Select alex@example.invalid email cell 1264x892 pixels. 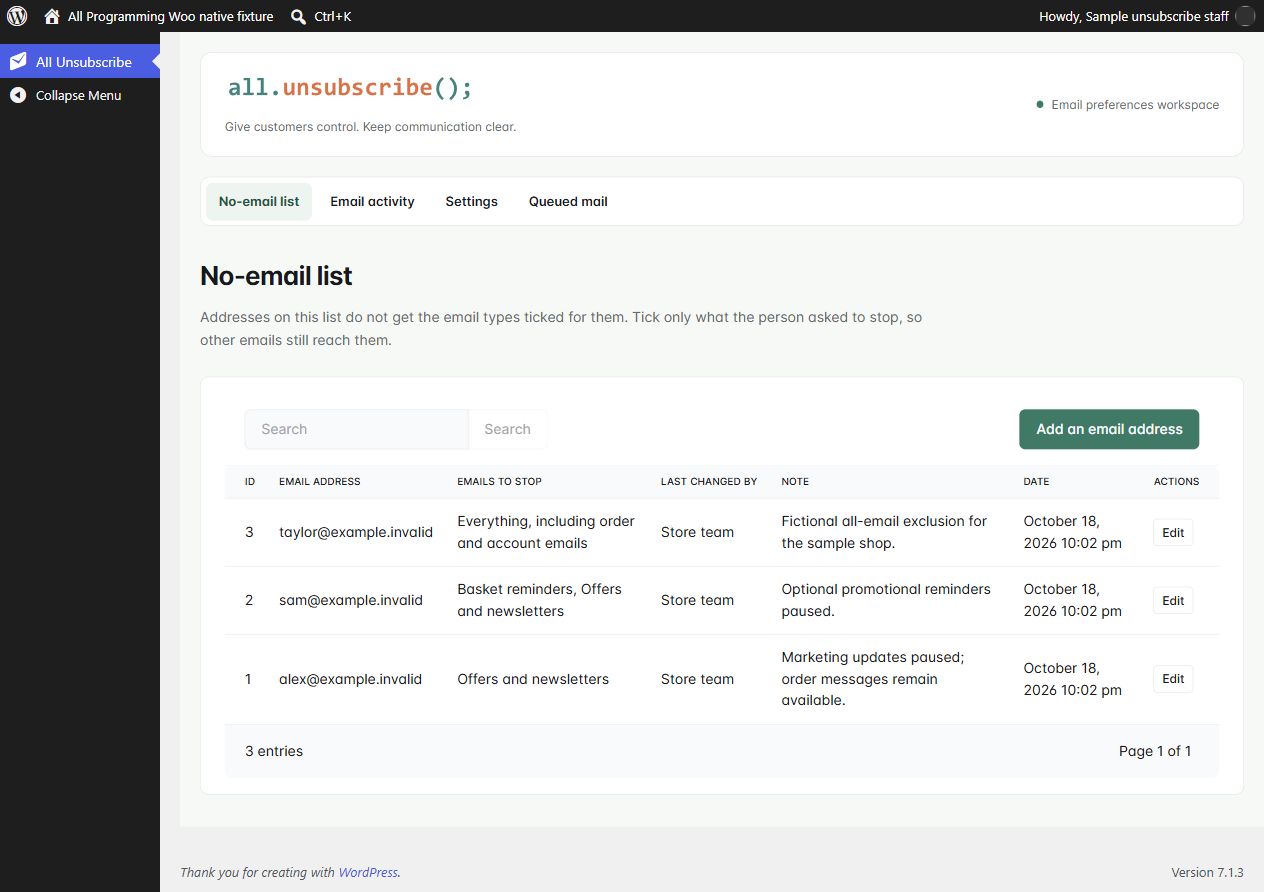[x=350, y=679]
